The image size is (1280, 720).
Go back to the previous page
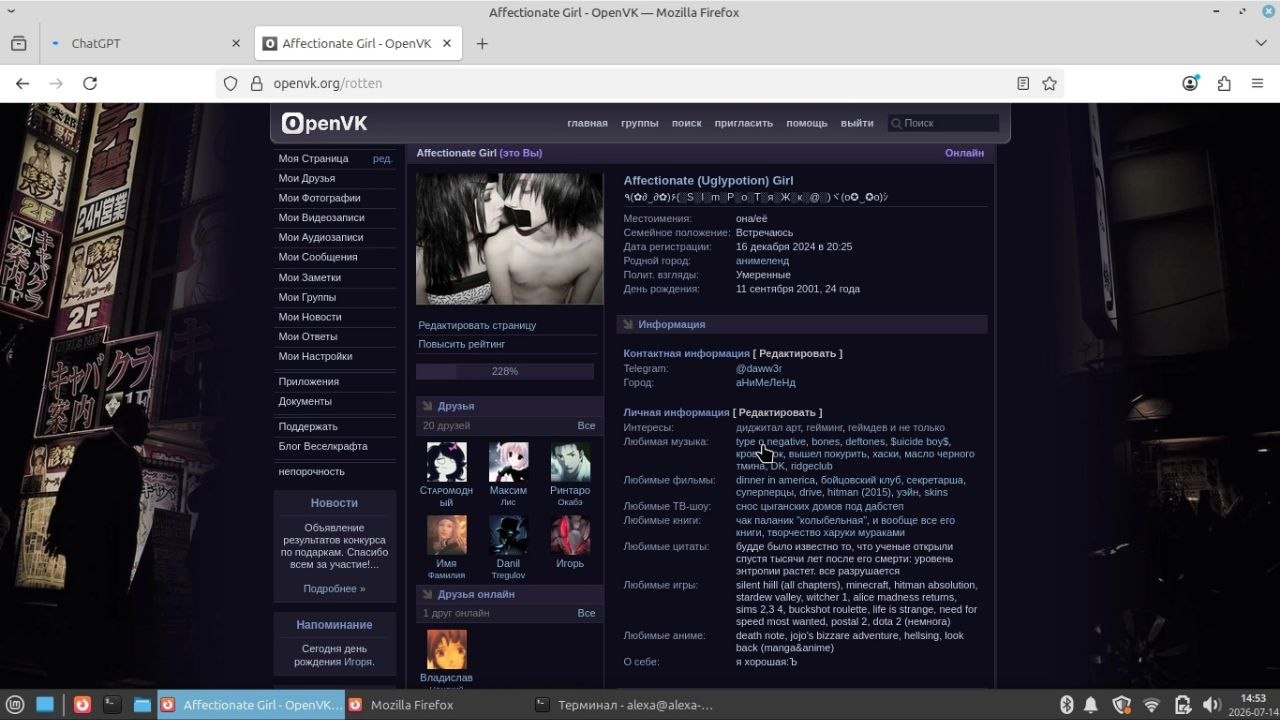23,84
